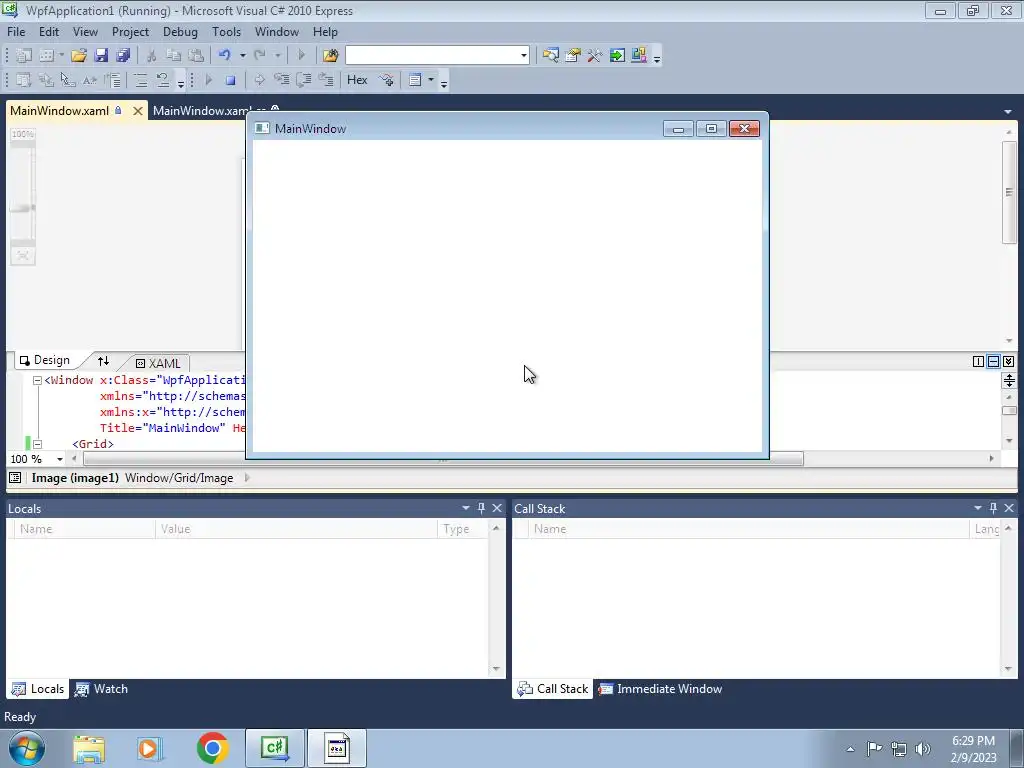Open the 100 % zoom dropdown in XAML editor
This screenshot has height=768, width=1024.
click(x=59, y=459)
